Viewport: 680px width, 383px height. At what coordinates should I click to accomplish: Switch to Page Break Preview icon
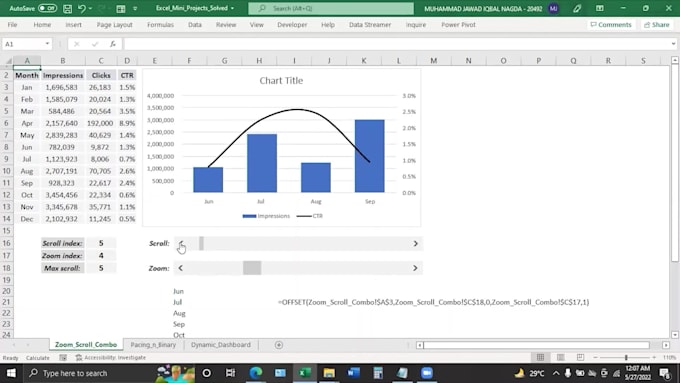coord(580,357)
